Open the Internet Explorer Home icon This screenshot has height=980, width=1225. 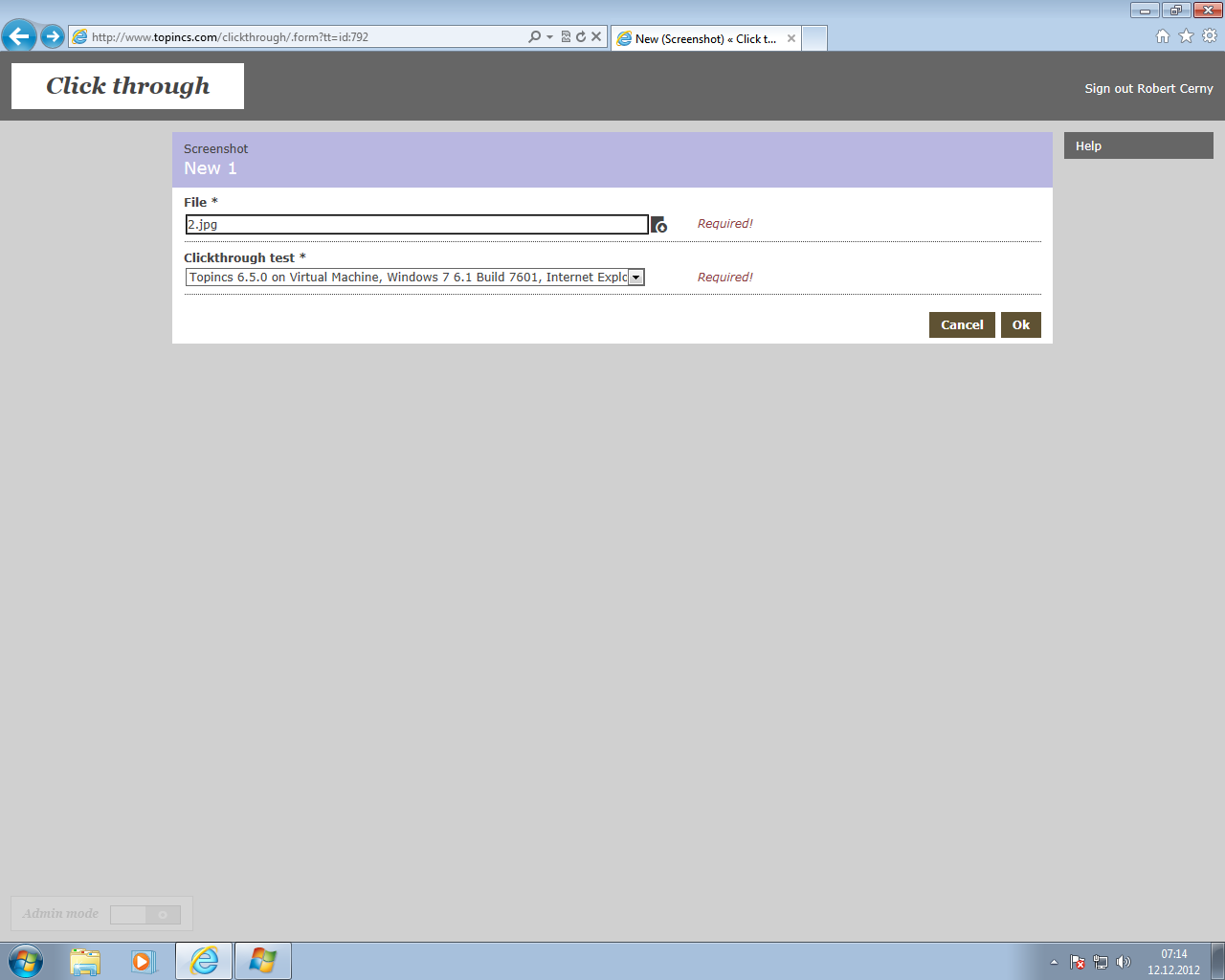pos(1163,36)
